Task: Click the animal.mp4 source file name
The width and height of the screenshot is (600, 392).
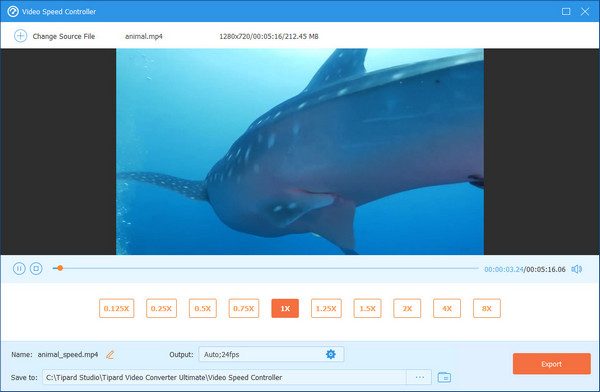Action: click(144, 36)
